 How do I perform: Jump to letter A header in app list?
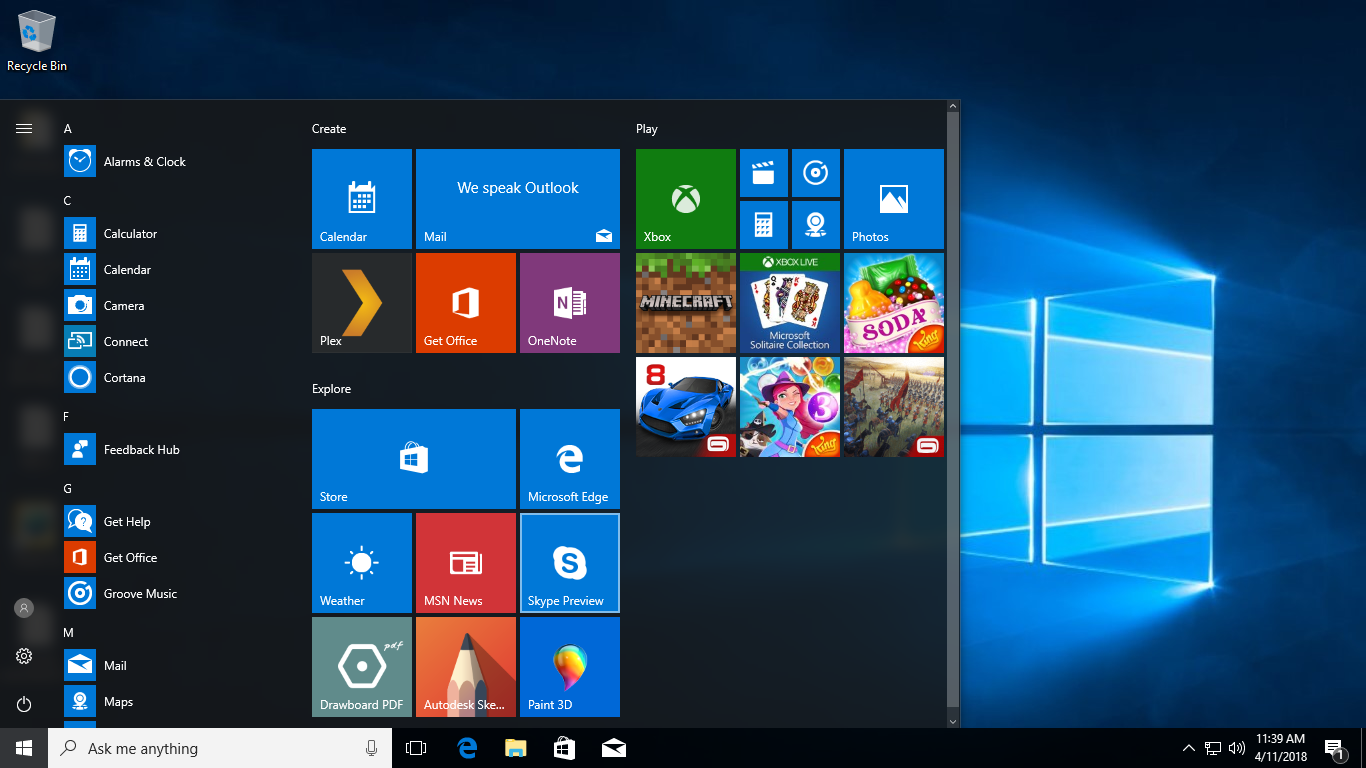[x=68, y=129]
